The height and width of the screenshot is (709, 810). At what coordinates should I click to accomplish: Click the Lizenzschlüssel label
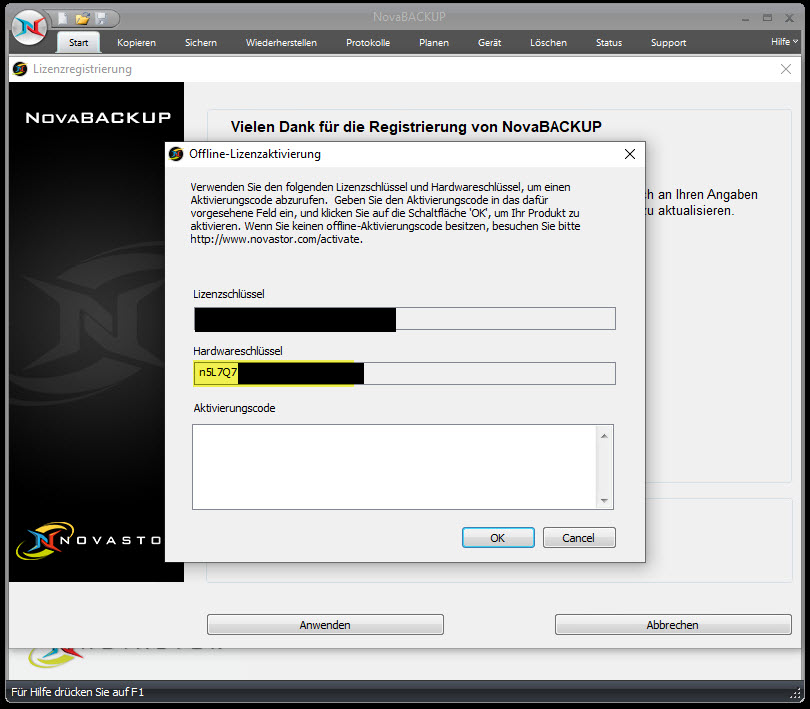click(229, 294)
